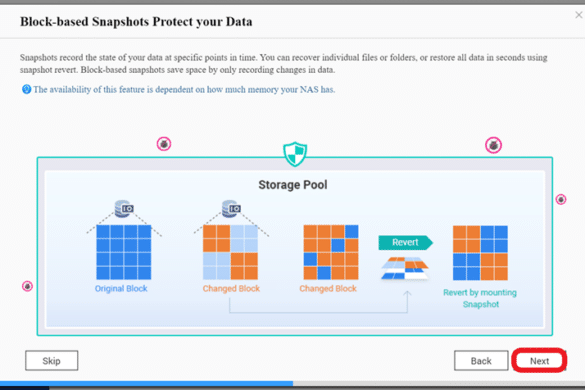Click the info icon before the memory notice
The image size is (585, 390).
coord(26,89)
